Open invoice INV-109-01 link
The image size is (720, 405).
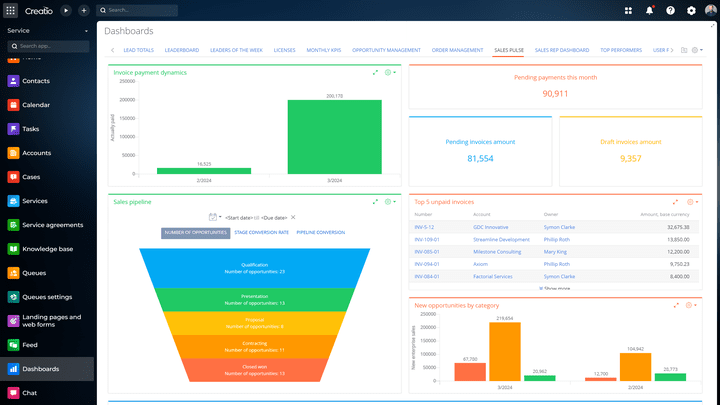coord(428,240)
